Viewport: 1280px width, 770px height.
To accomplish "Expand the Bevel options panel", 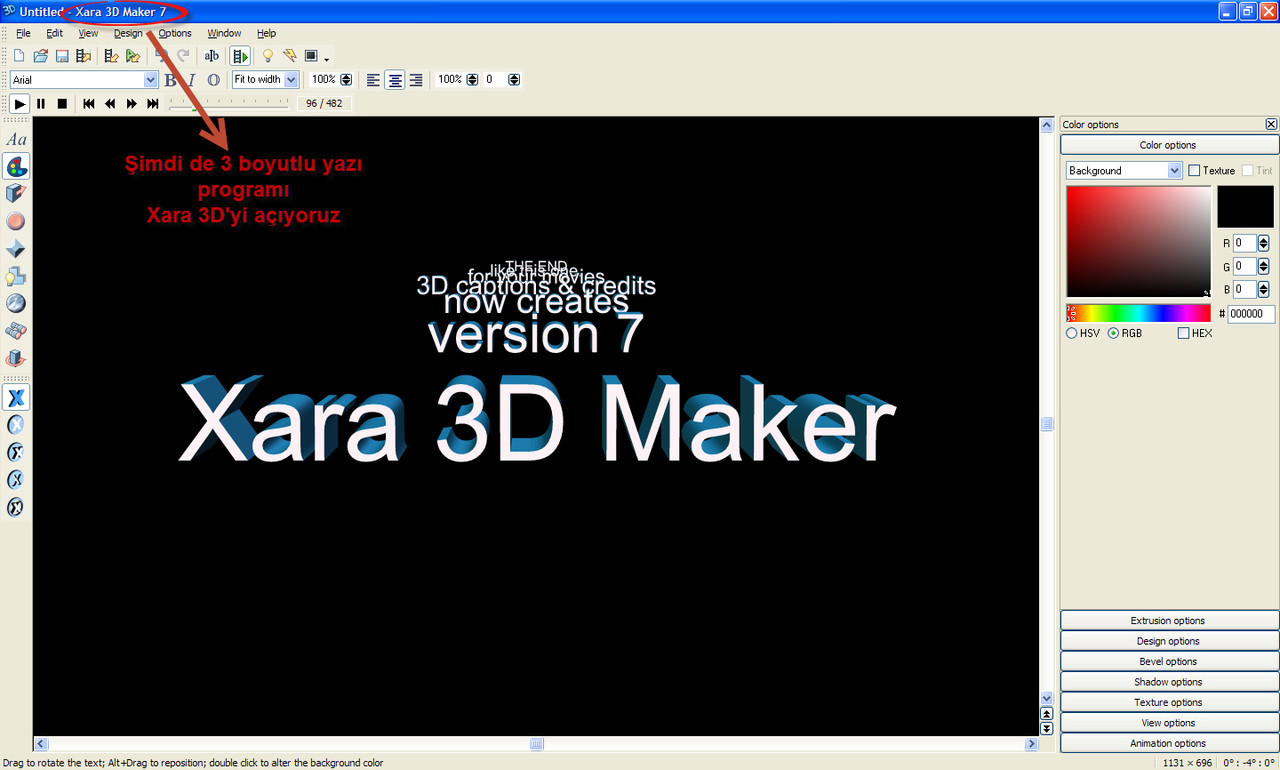I will tap(1168, 661).
